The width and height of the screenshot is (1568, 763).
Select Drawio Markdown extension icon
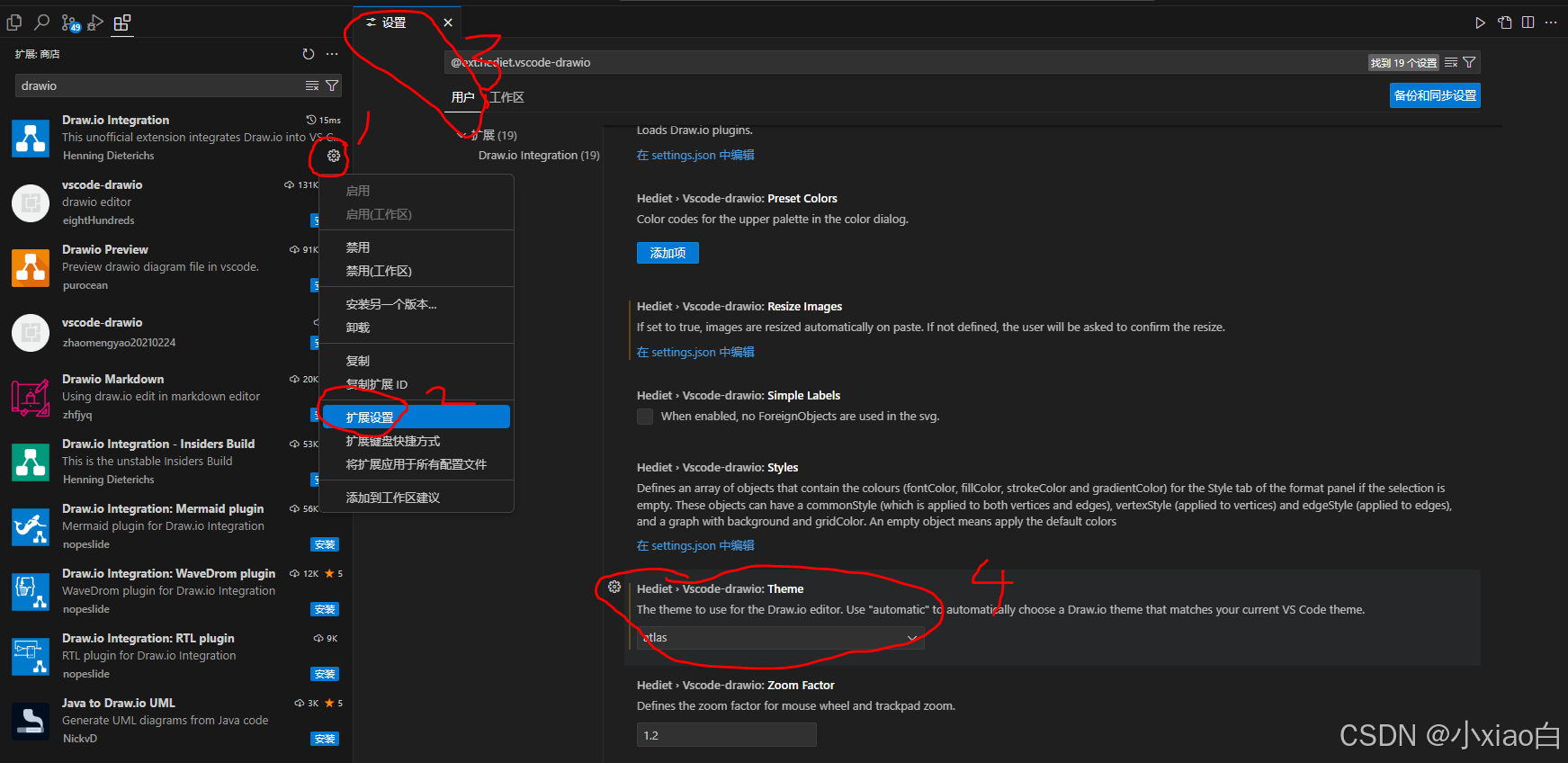click(x=31, y=398)
